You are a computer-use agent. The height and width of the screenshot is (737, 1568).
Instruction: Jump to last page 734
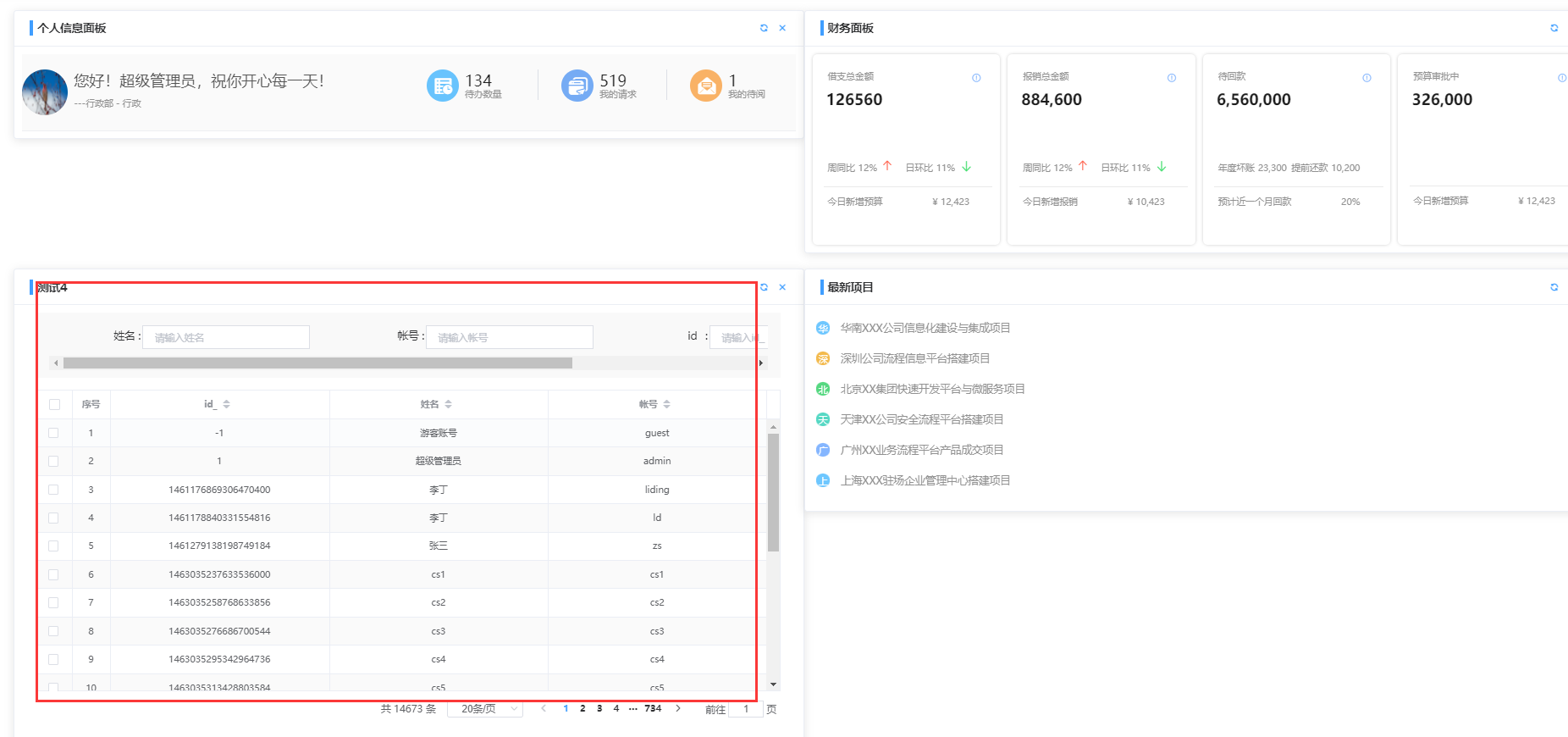pyautogui.click(x=653, y=709)
